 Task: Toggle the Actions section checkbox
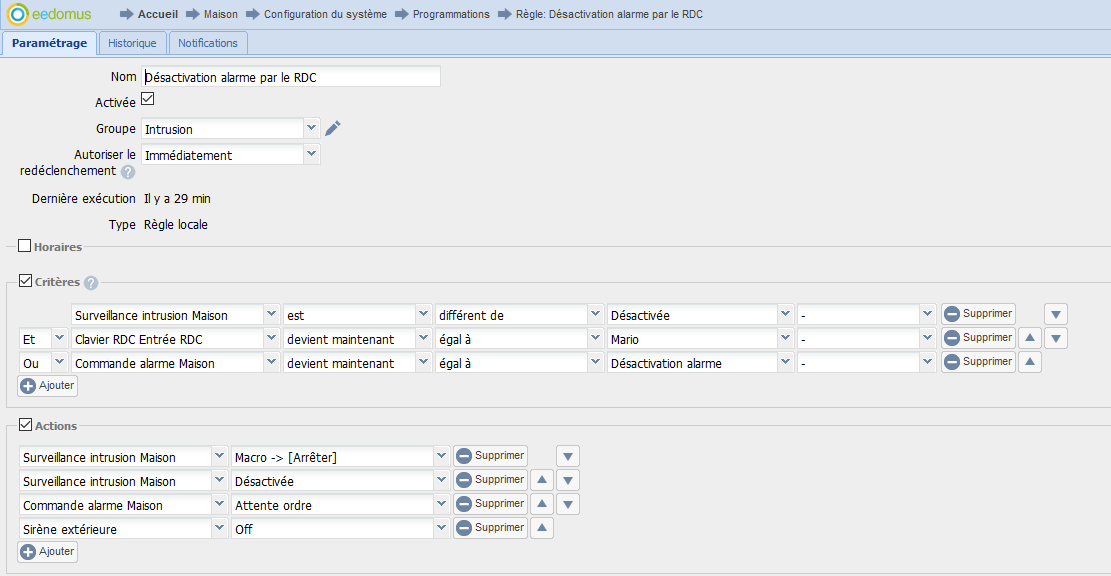pyautogui.click(x=25, y=425)
